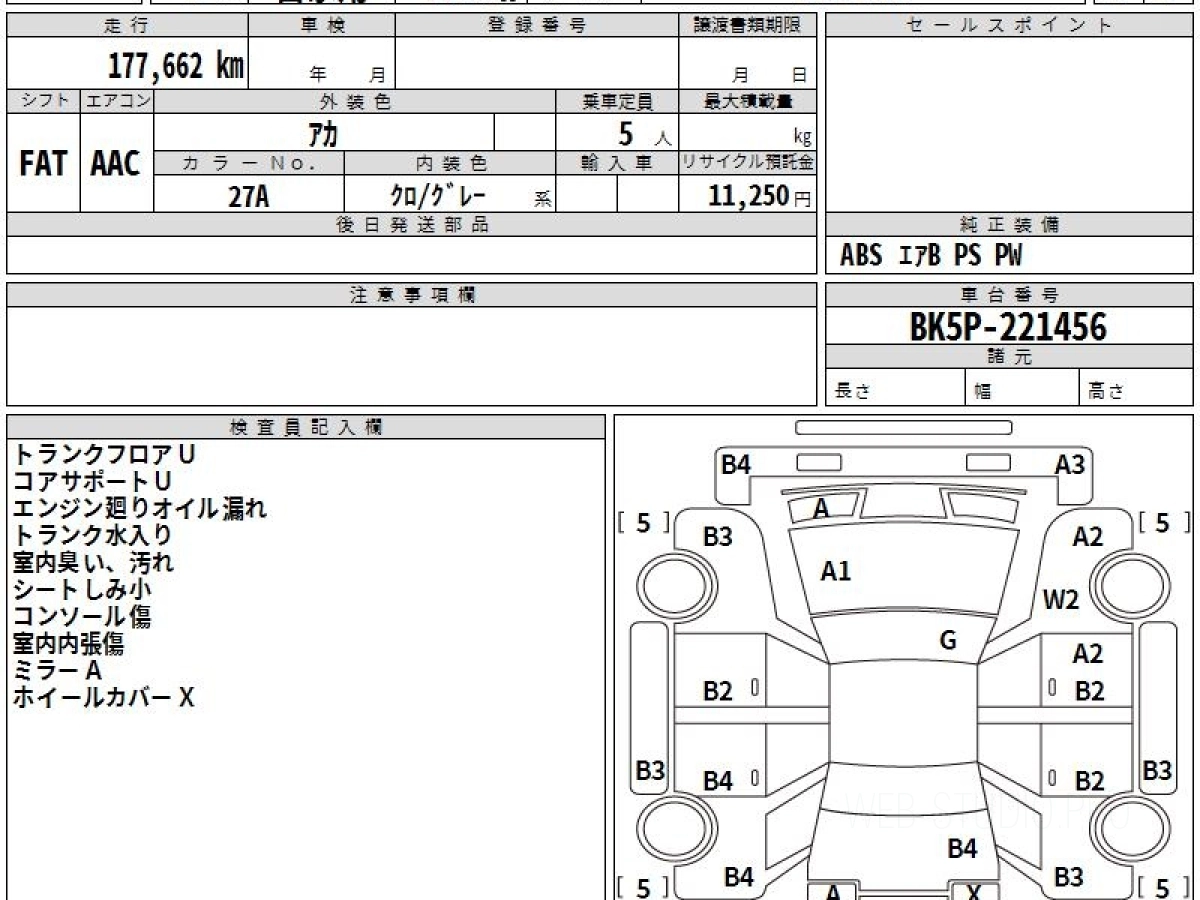Select the 登録番号 header

coord(537,26)
